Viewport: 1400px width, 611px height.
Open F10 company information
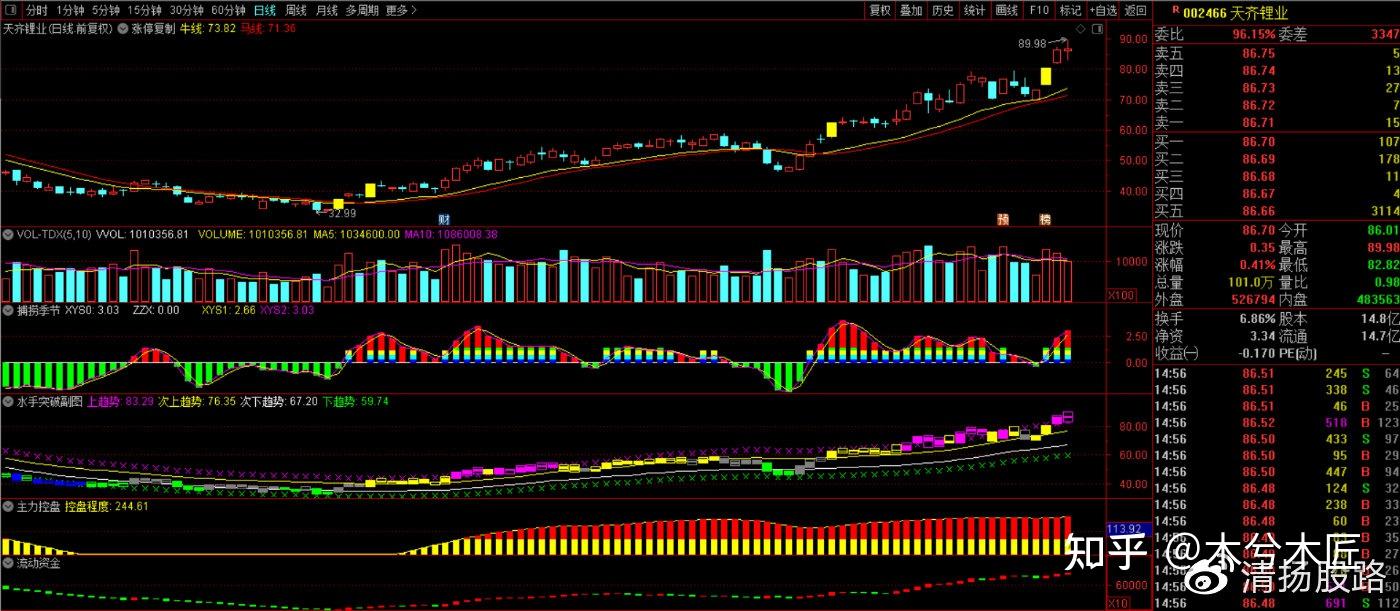(x=1039, y=10)
